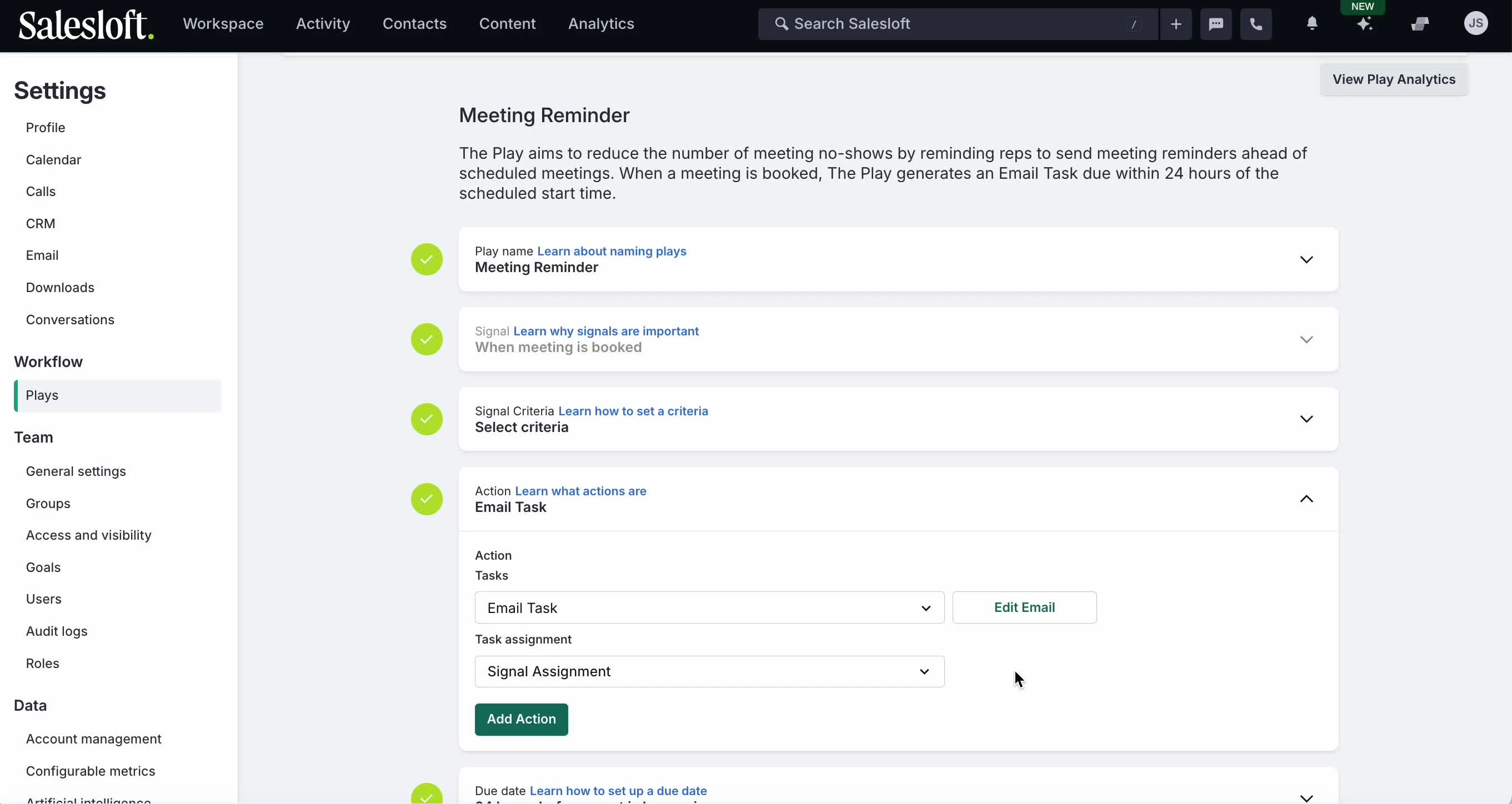
Task: Open Learn how to set up a due date link
Action: click(618, 791)
